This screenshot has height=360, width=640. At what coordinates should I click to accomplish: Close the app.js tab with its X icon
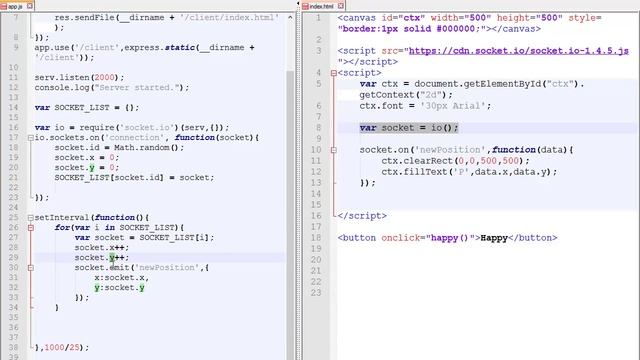tap(30, 6)
